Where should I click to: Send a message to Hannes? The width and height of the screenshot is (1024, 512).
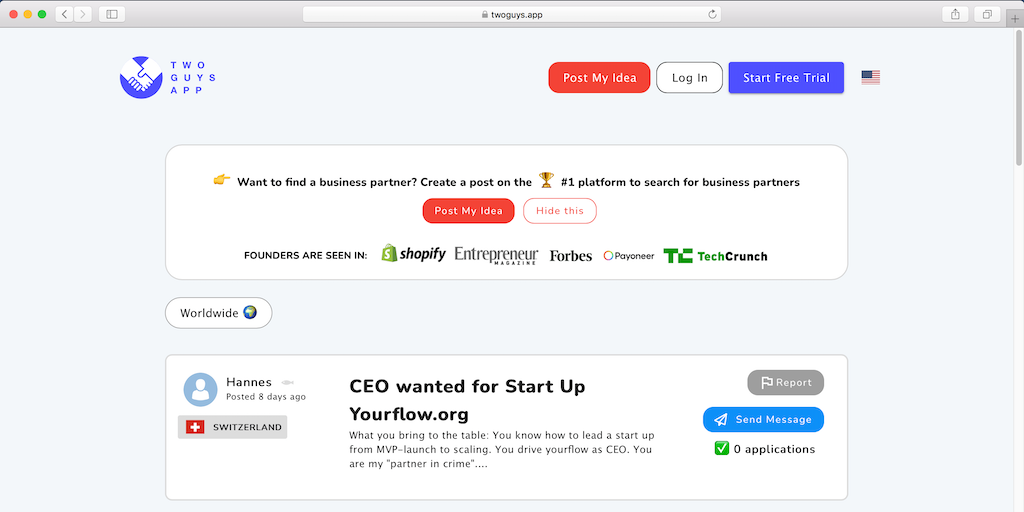[x=763, y=420]
